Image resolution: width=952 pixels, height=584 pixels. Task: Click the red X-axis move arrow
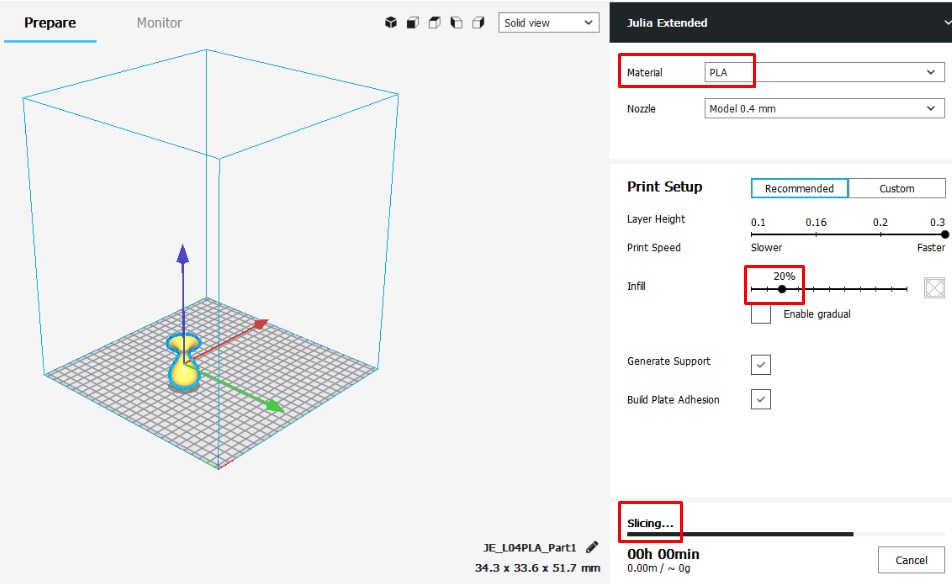(259, 324)
